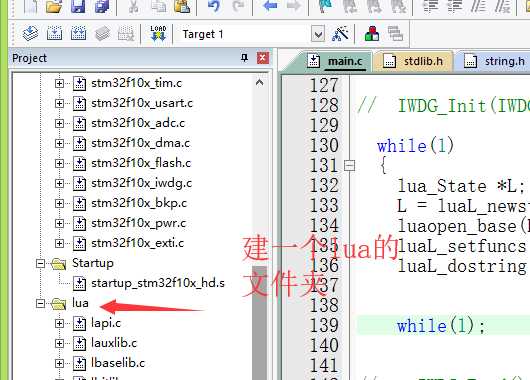Collapse the Startup group
This screenshot has width=530, height=380.
(40, 263)
